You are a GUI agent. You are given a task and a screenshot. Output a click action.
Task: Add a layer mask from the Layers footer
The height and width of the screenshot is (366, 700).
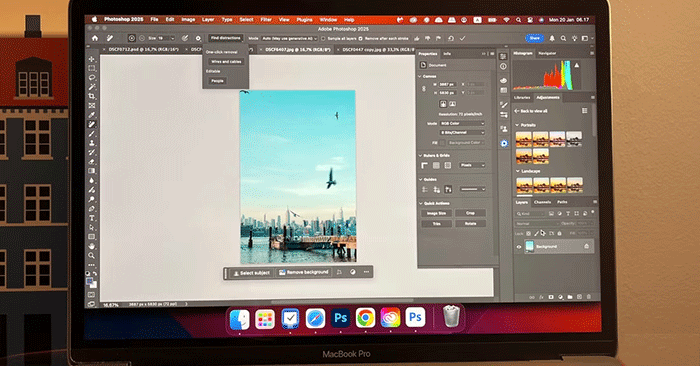tap(551, 296)
